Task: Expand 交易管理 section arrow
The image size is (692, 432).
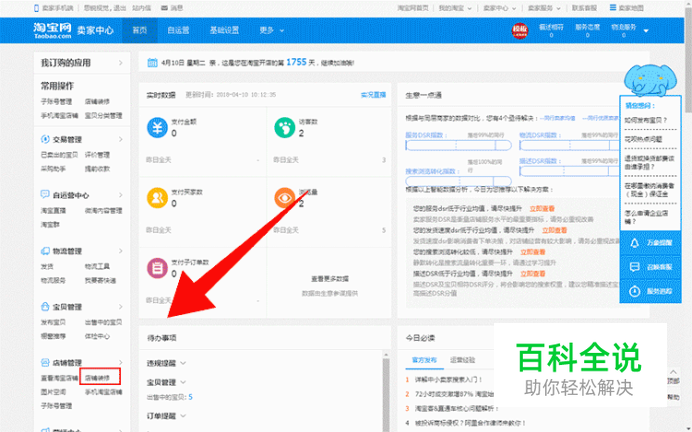Action: point(120,139)
